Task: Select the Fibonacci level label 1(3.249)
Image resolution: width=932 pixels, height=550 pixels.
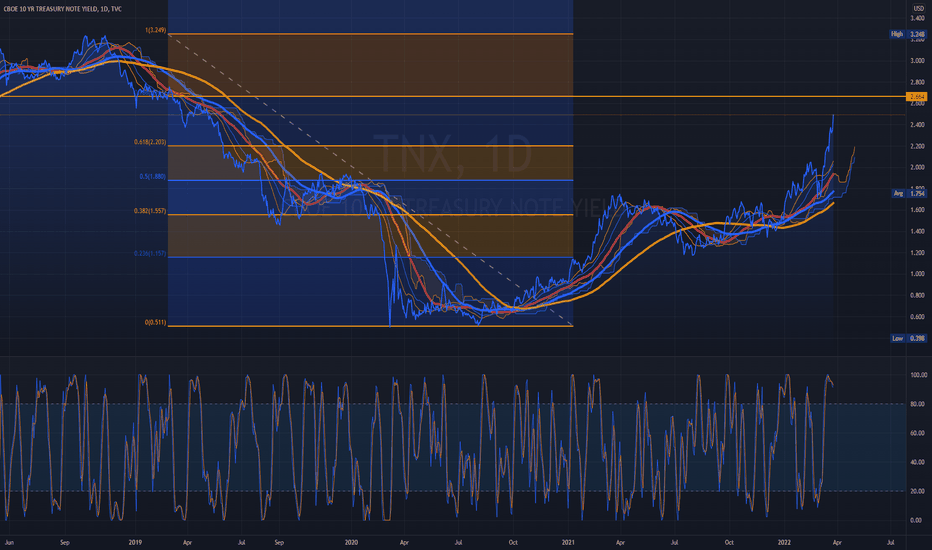Action: 155,30
